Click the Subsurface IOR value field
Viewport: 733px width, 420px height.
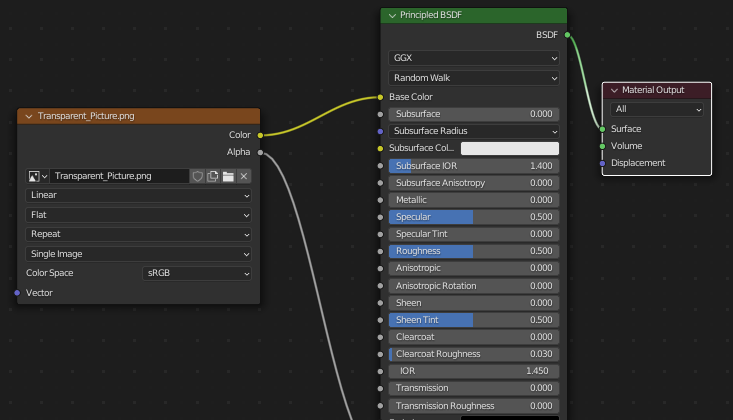click(x=474, y=166)
